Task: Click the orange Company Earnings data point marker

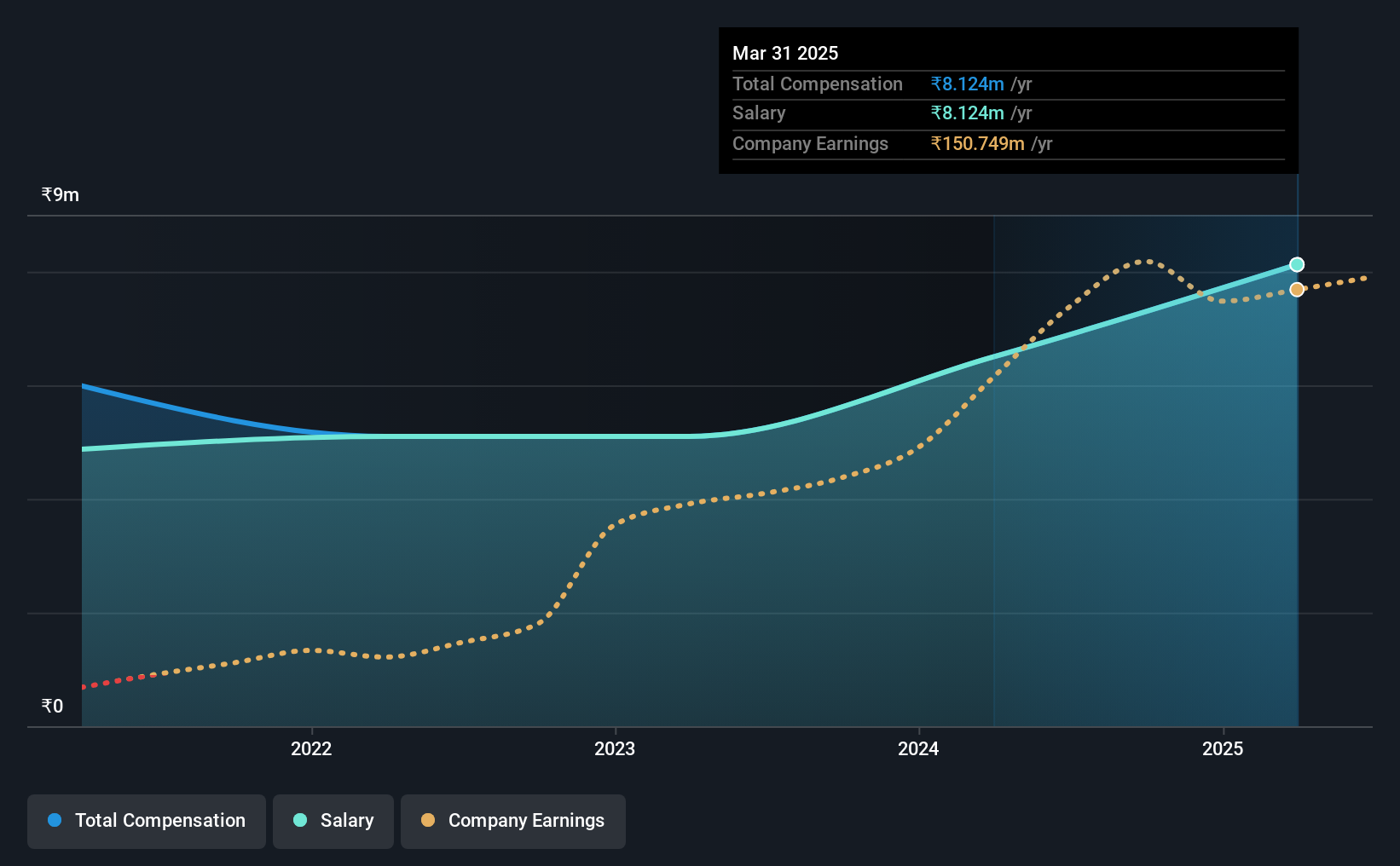Action: pyautogui.click(x=1297, y=290)
